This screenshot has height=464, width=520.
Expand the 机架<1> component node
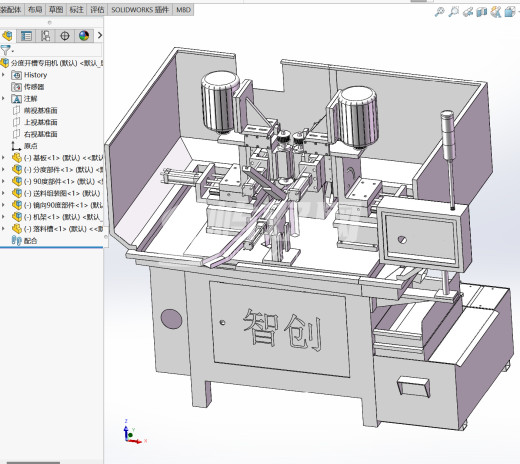click(x=3, y=217)
